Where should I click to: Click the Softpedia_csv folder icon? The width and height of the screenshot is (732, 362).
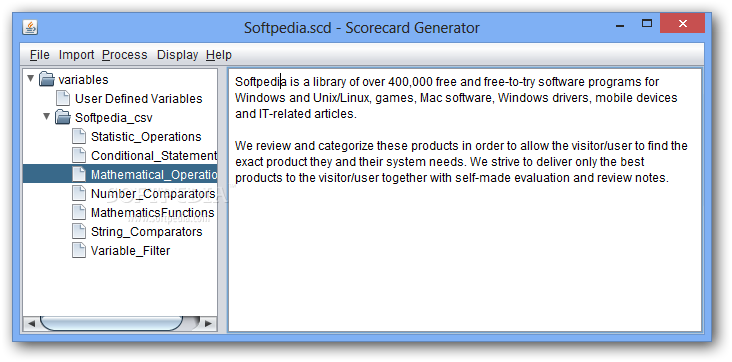click(63, 117)
